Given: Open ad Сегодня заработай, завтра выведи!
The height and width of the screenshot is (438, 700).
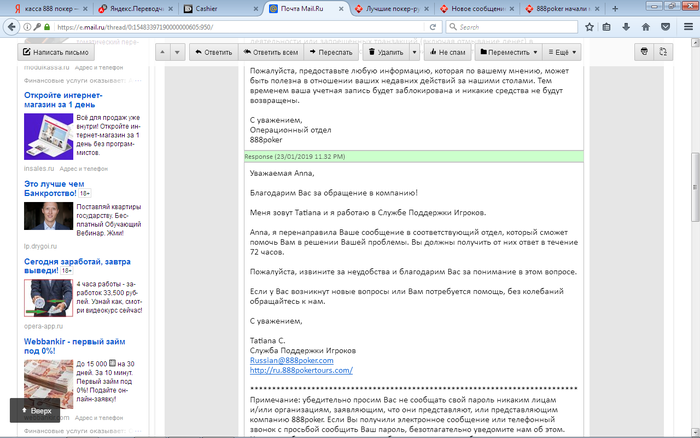Looking at the screenshot, I should [x=77, y=266].
